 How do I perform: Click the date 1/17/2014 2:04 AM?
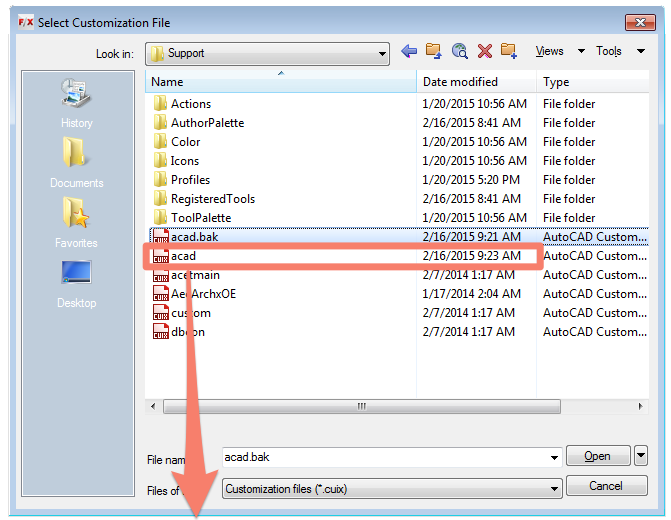(472, 294)
